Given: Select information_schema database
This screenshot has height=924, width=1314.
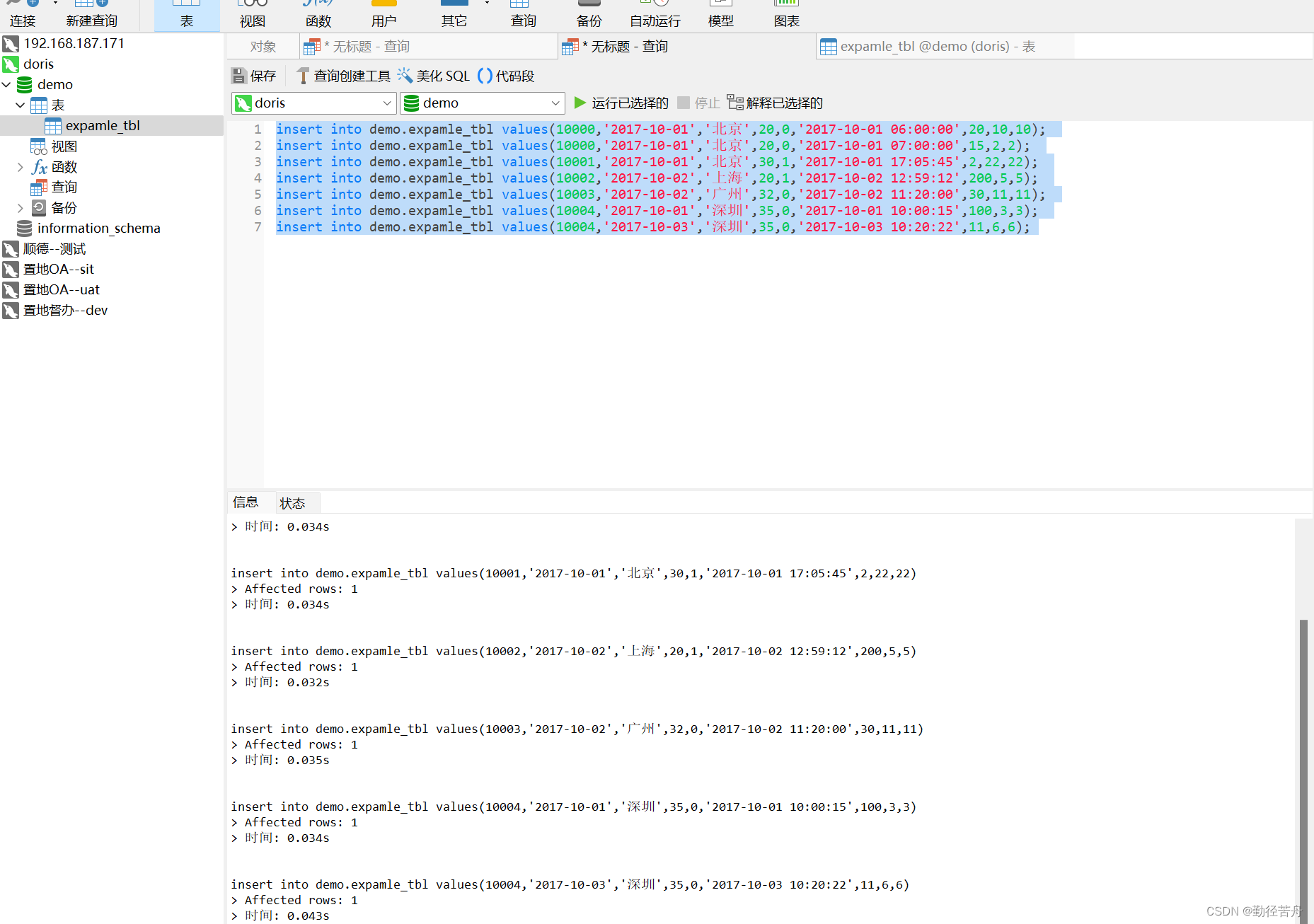Looking at the screenshot, I should (x=98, y=228).
